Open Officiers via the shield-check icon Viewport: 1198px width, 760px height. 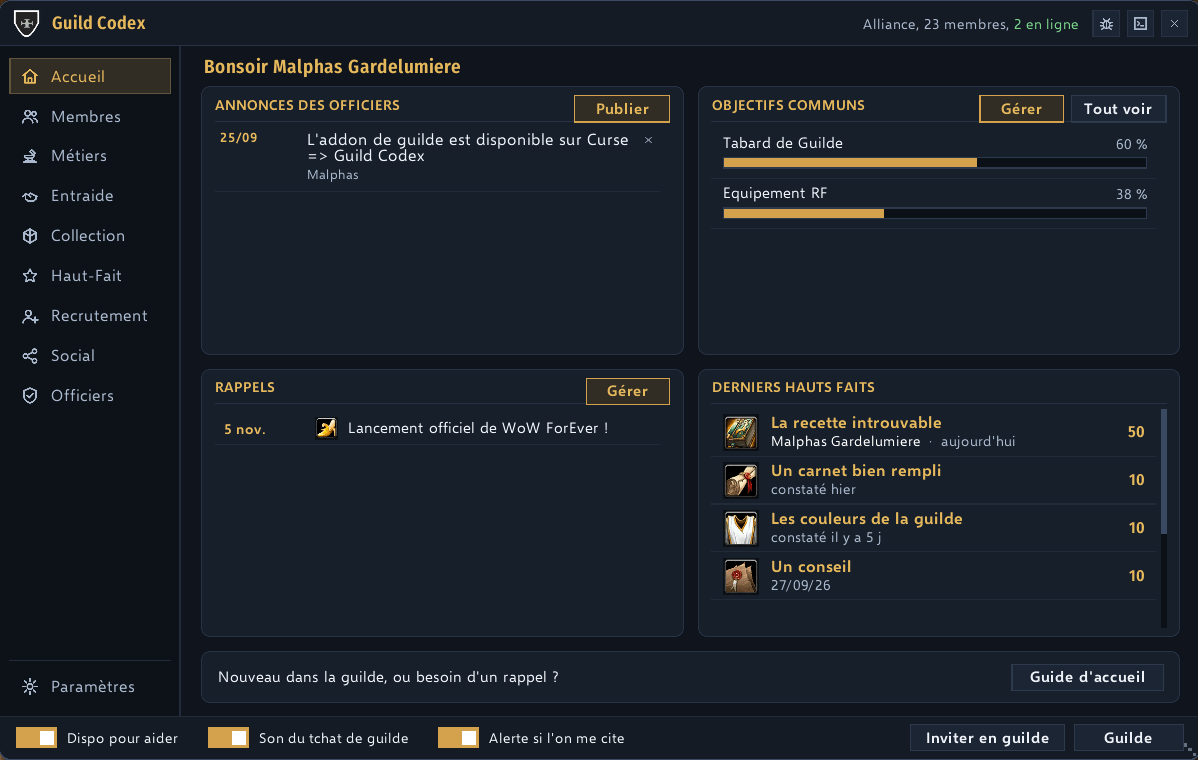pos(30,396)
